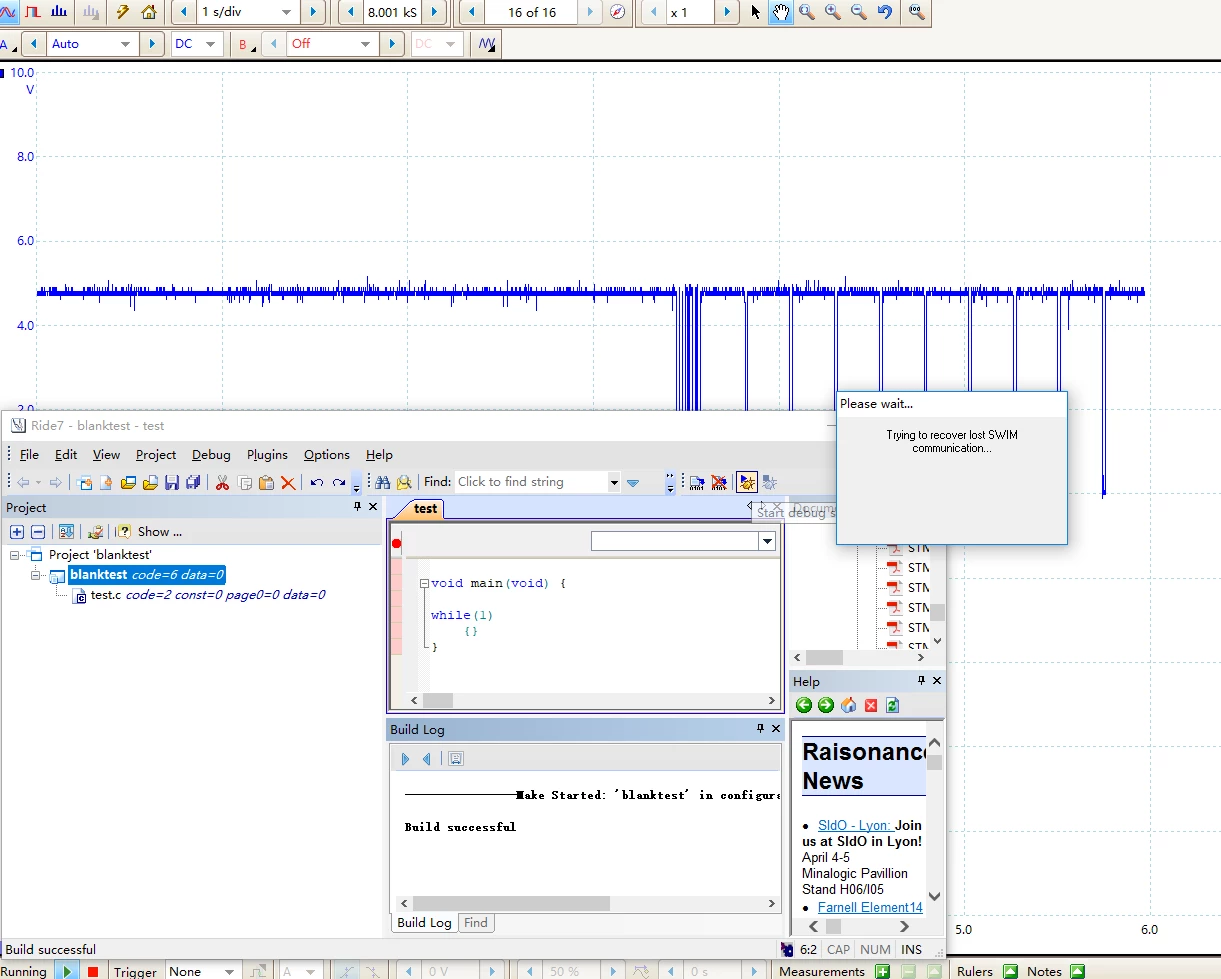Open channel A Auto range dropdown
1221x979 pixels.
[125, 44]
